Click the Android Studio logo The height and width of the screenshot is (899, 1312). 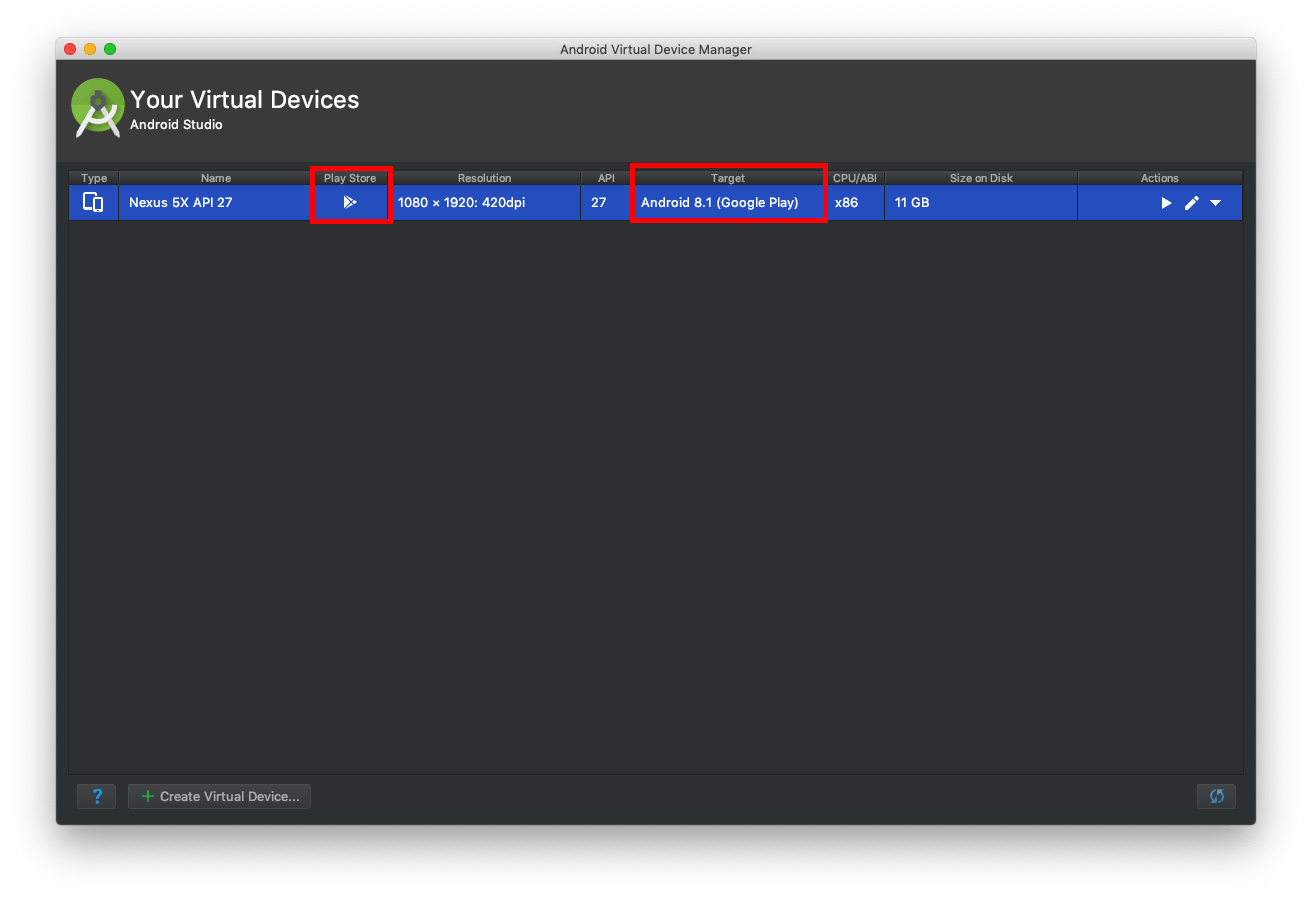pyautogui.click(x=97, y=108)
